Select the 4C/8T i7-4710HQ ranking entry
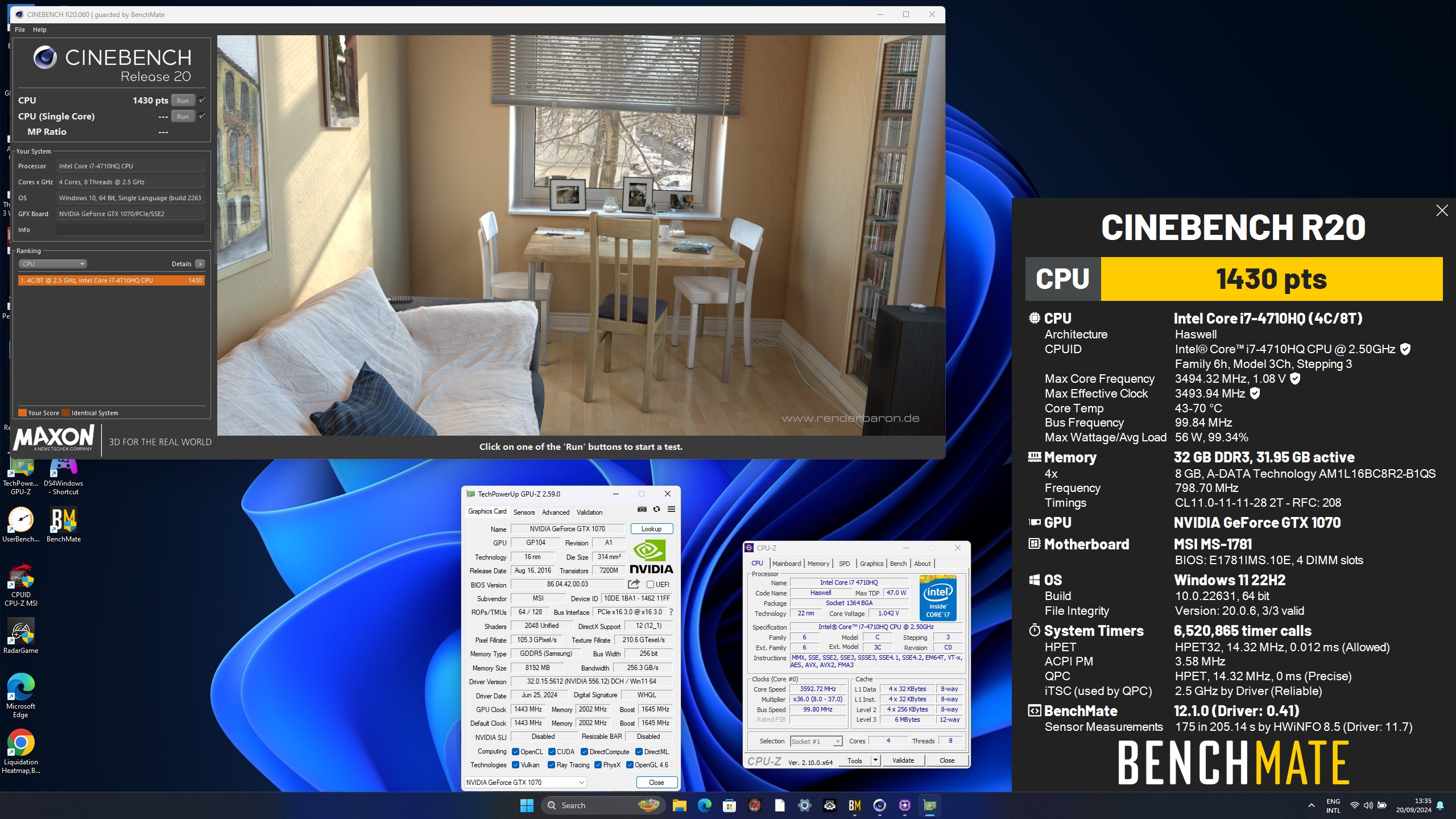This screenshot has width=1456, height=819. [111, 280]
